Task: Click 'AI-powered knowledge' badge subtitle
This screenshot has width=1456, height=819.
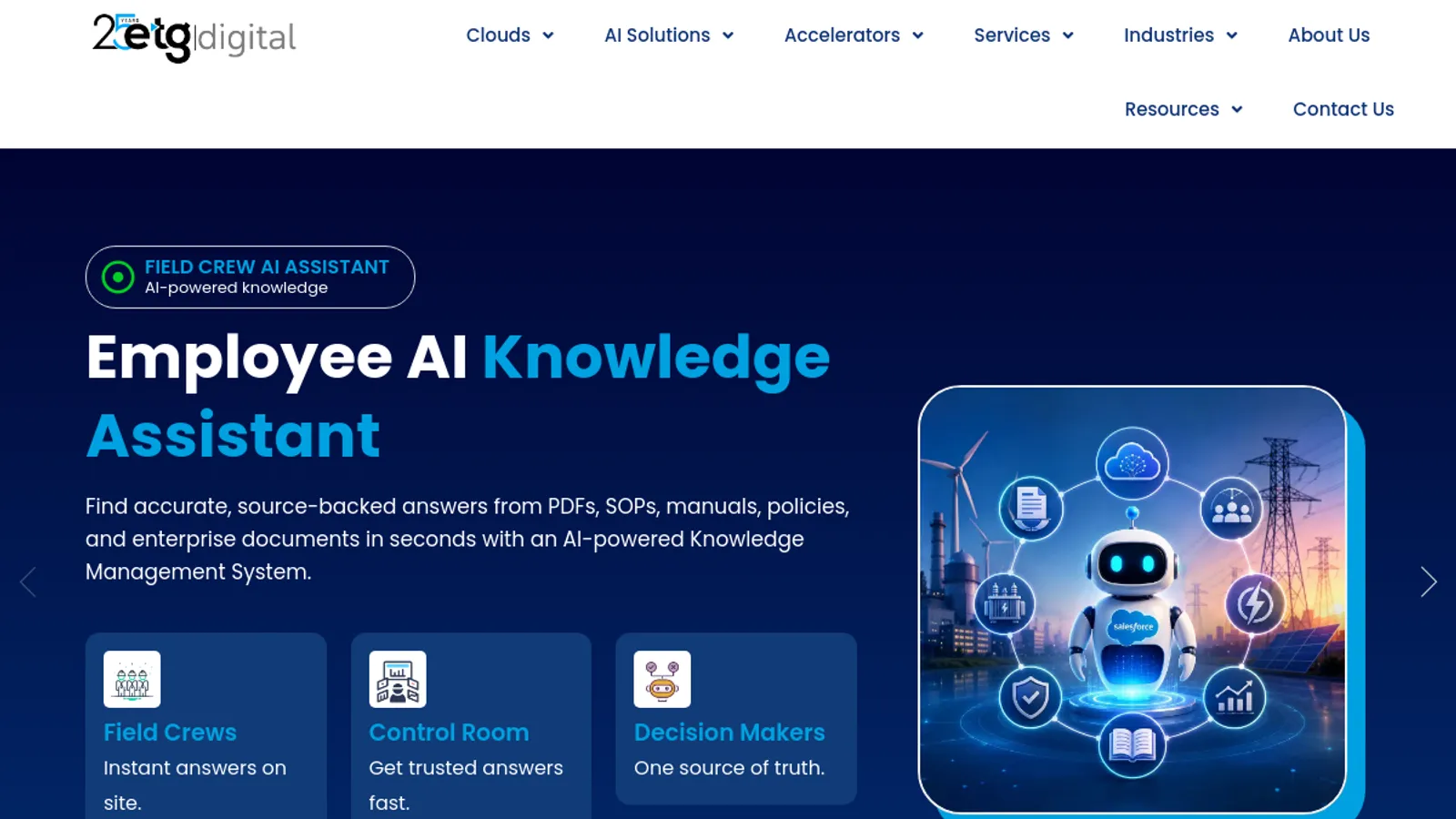Action: coord(237,288)
